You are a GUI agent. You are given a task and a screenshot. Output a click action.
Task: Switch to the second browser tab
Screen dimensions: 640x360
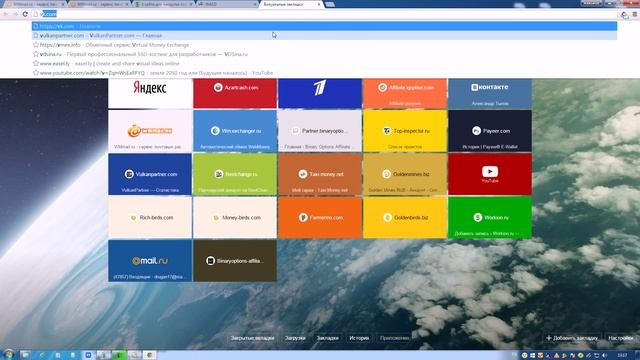point(99,4)
